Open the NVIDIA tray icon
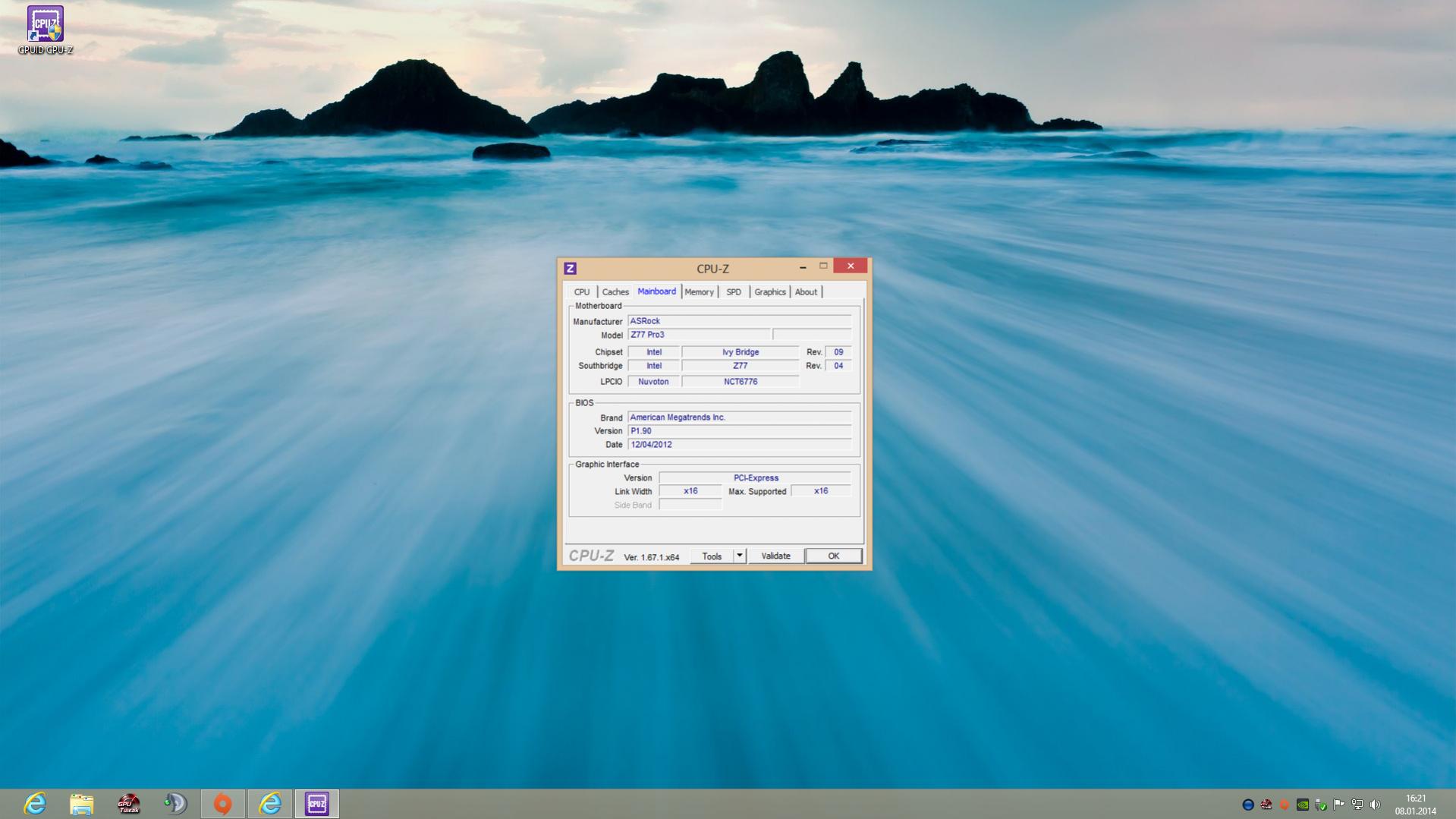The height and width of the screenshot is (819, 1456). click(x=1303, y=805)
